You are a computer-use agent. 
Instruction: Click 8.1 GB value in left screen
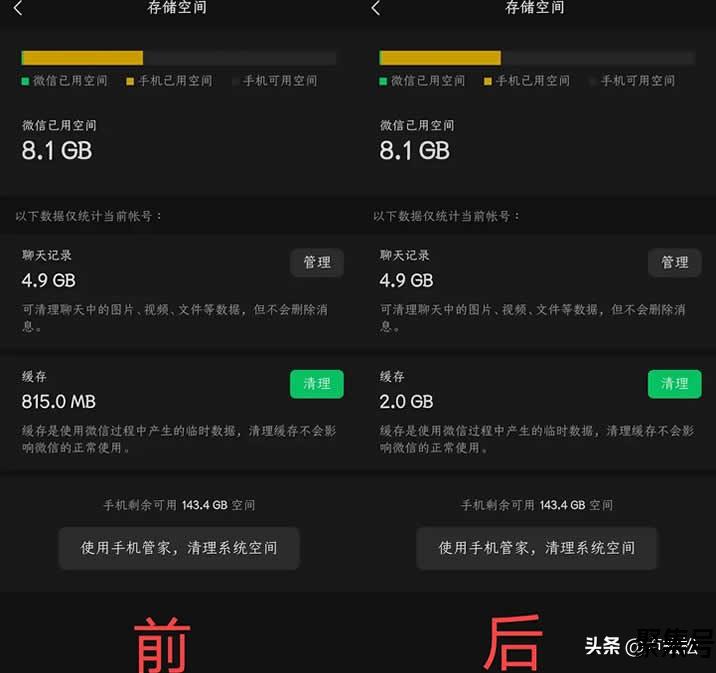[x=57, y=151]
